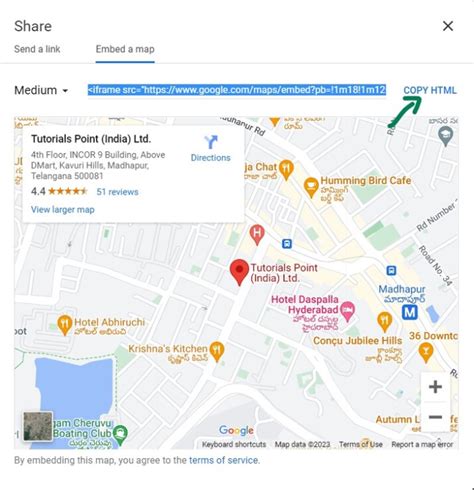Open the Medium size dropdown
474x490 pixels.
click(41, 90)
